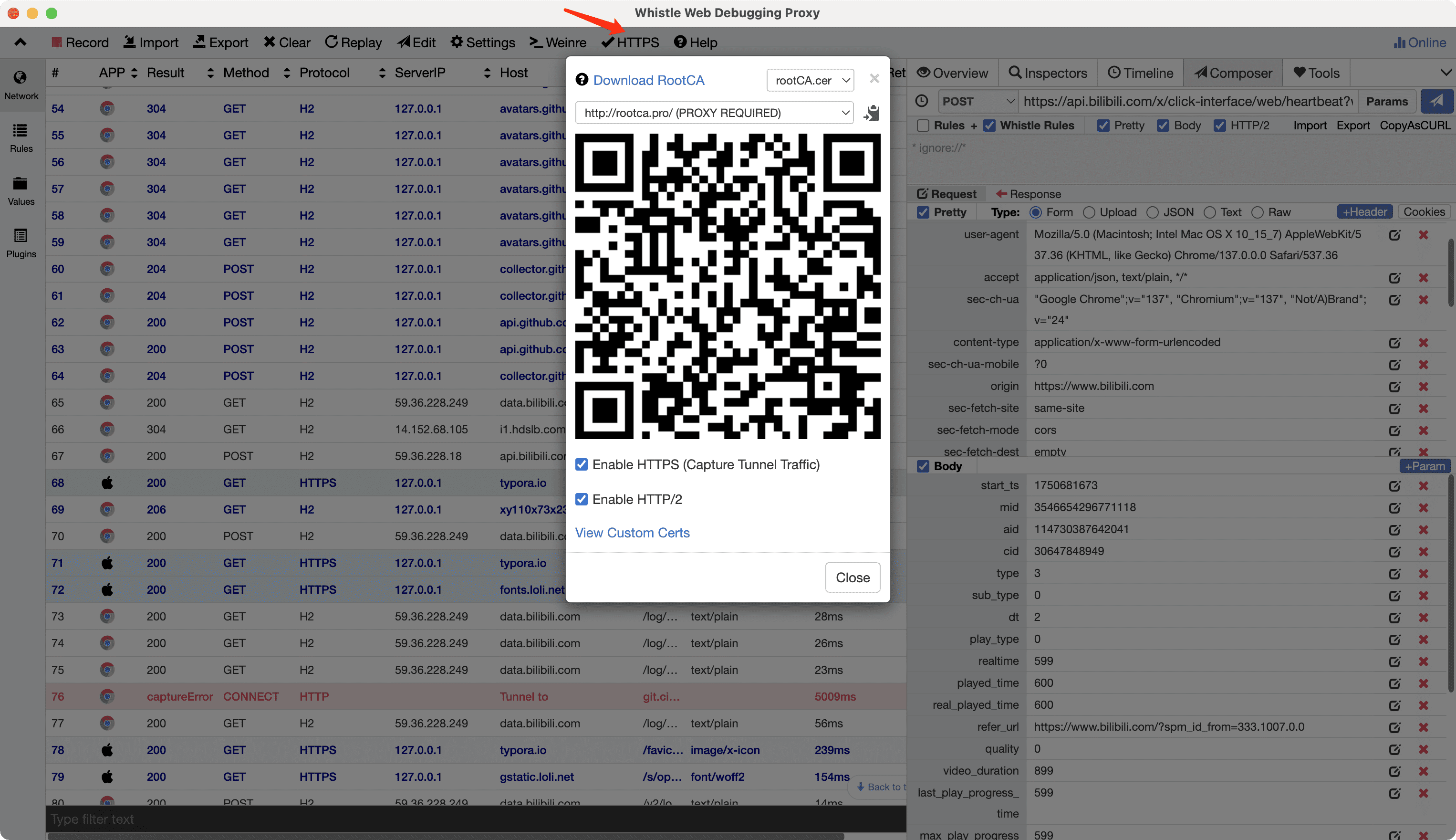Viewport: 1456px width, 840px height.
Task: Click the Record toolbar button
Action: 80,42
